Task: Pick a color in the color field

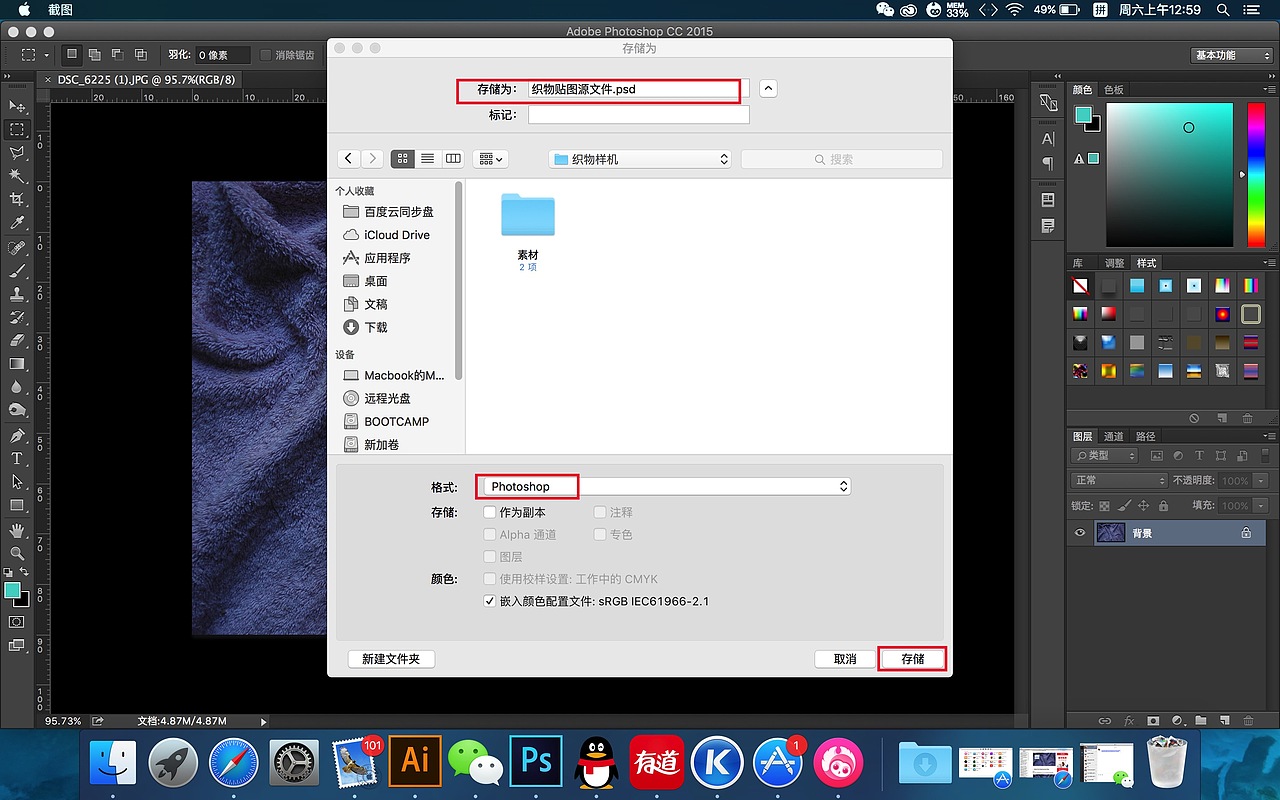Action: (x=1169, y=175)
